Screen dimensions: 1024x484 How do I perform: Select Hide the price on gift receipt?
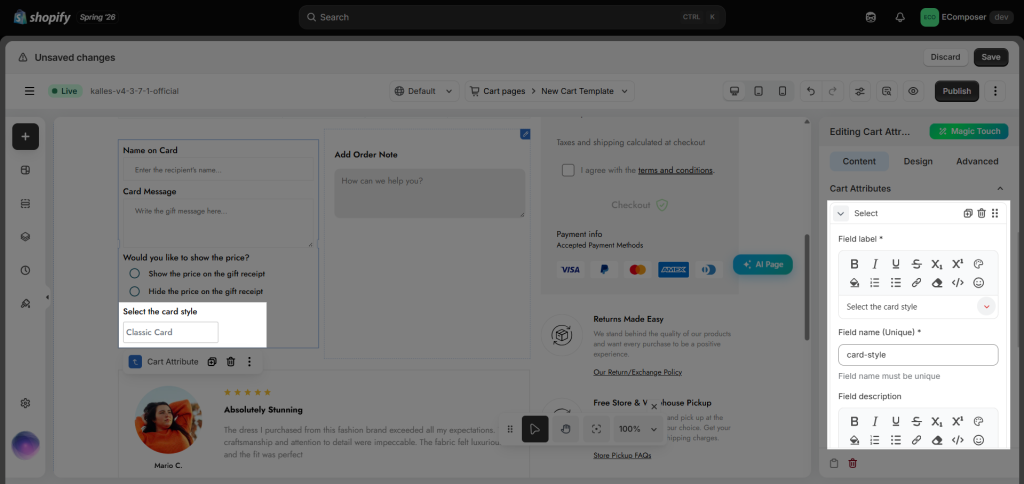135,291
